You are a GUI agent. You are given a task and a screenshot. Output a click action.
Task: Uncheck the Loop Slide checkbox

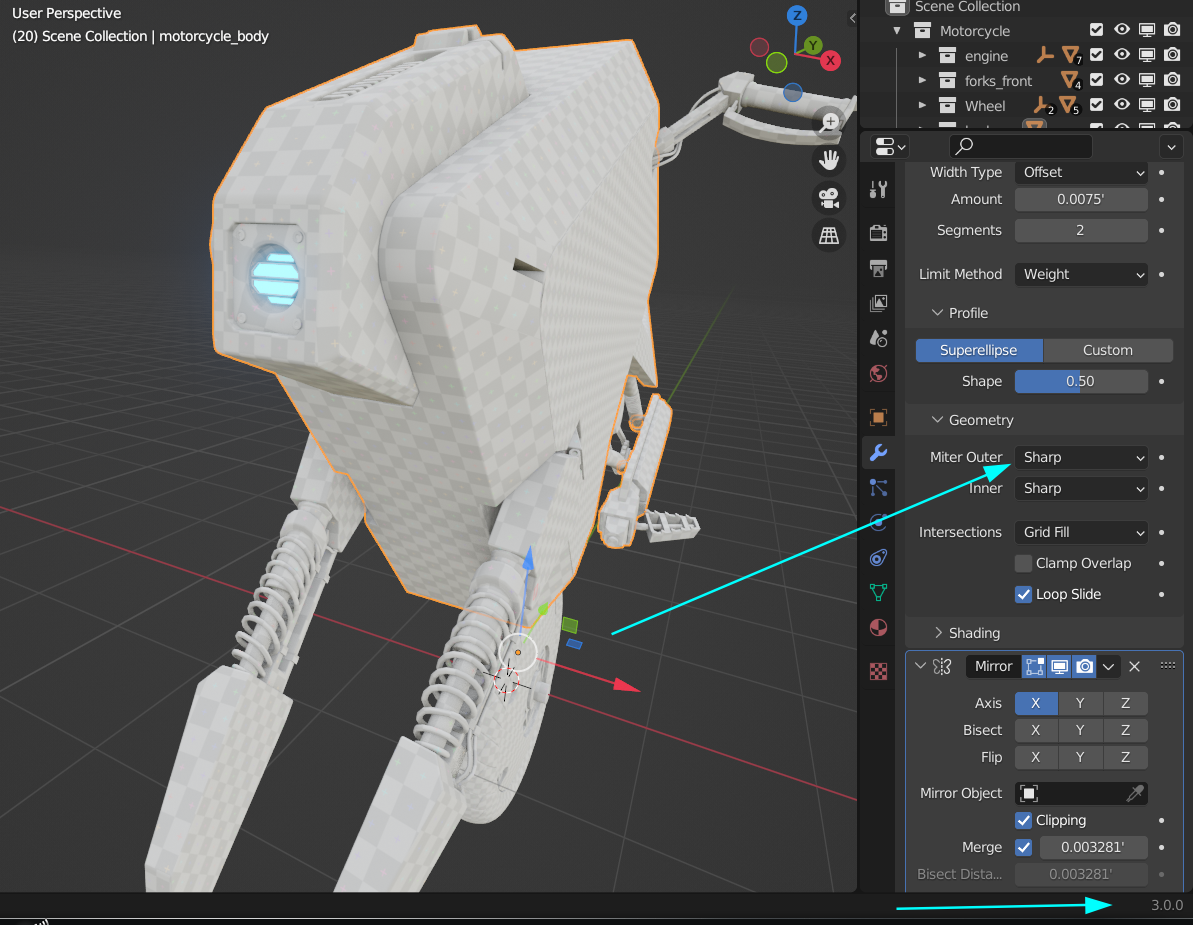(1023, 595)
